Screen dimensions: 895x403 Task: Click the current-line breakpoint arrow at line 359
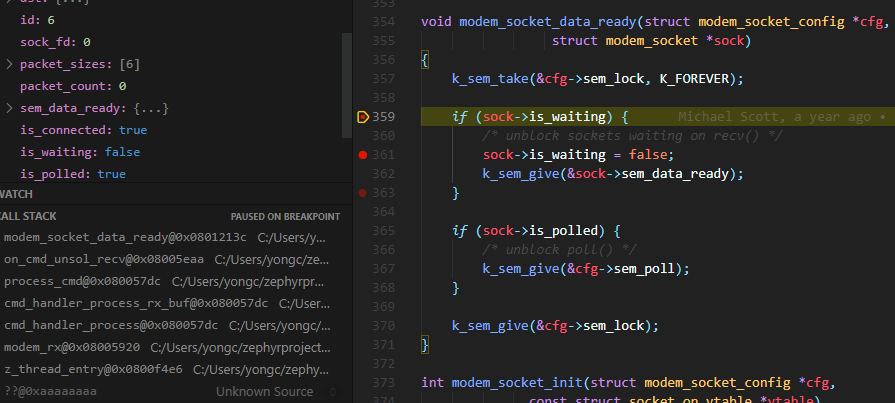tap(363, 117)
